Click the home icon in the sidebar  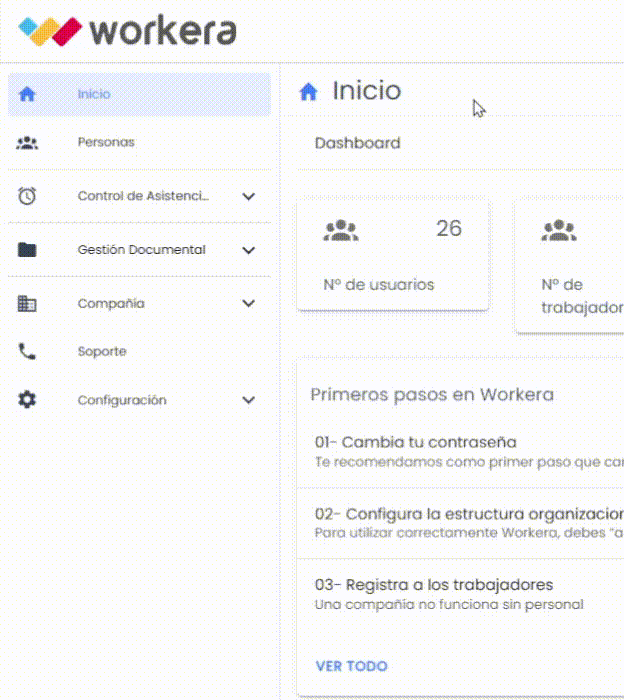(x=27, y=94)
